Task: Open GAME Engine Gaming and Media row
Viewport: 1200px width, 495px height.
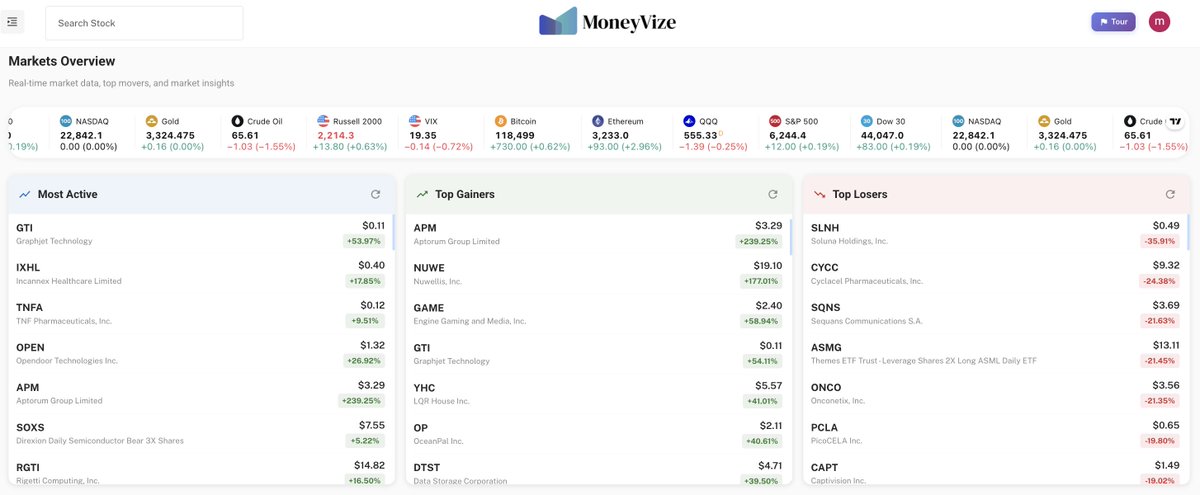Action: pos(598,313)
